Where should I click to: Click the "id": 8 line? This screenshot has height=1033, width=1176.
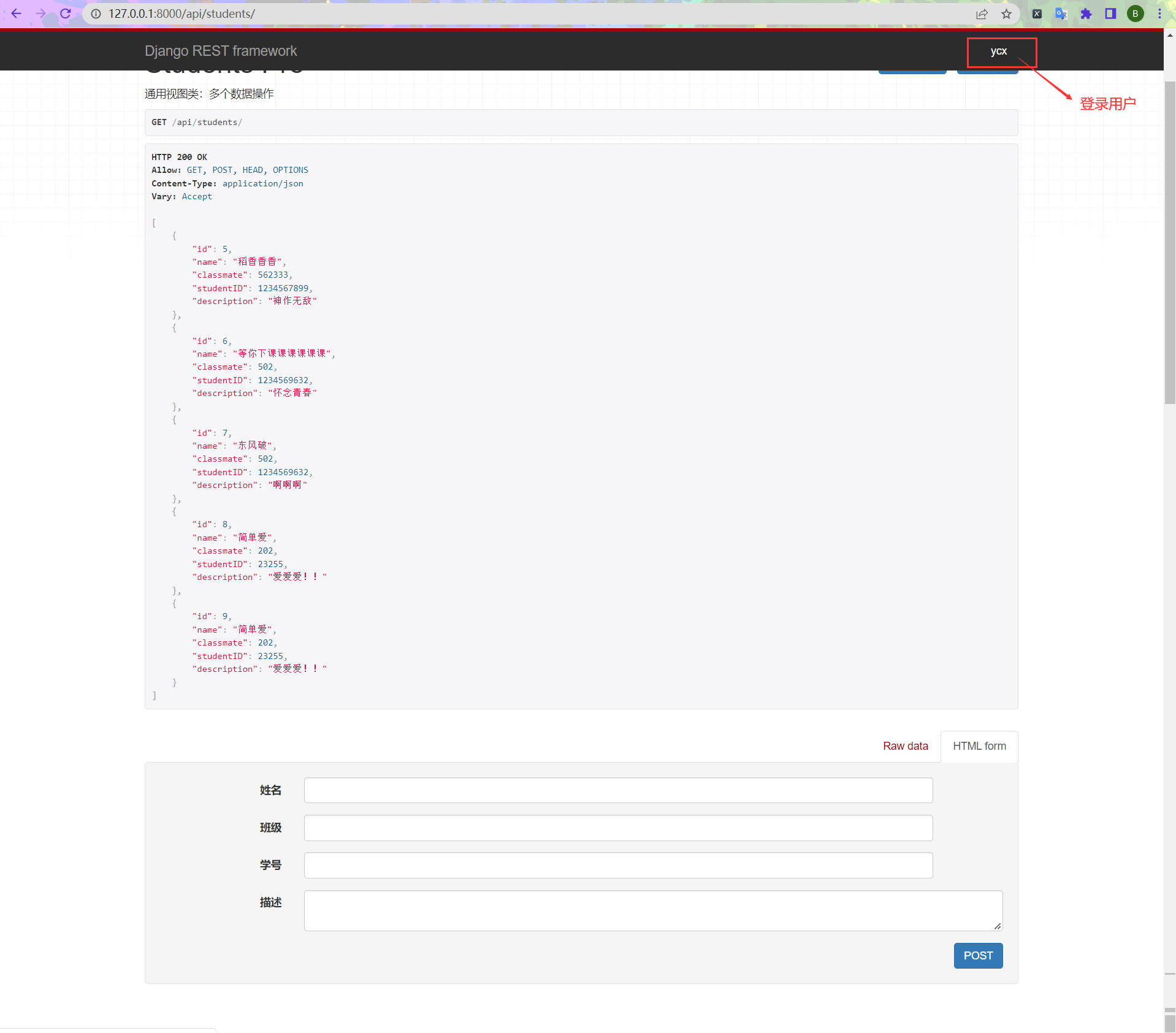(212, 524)
